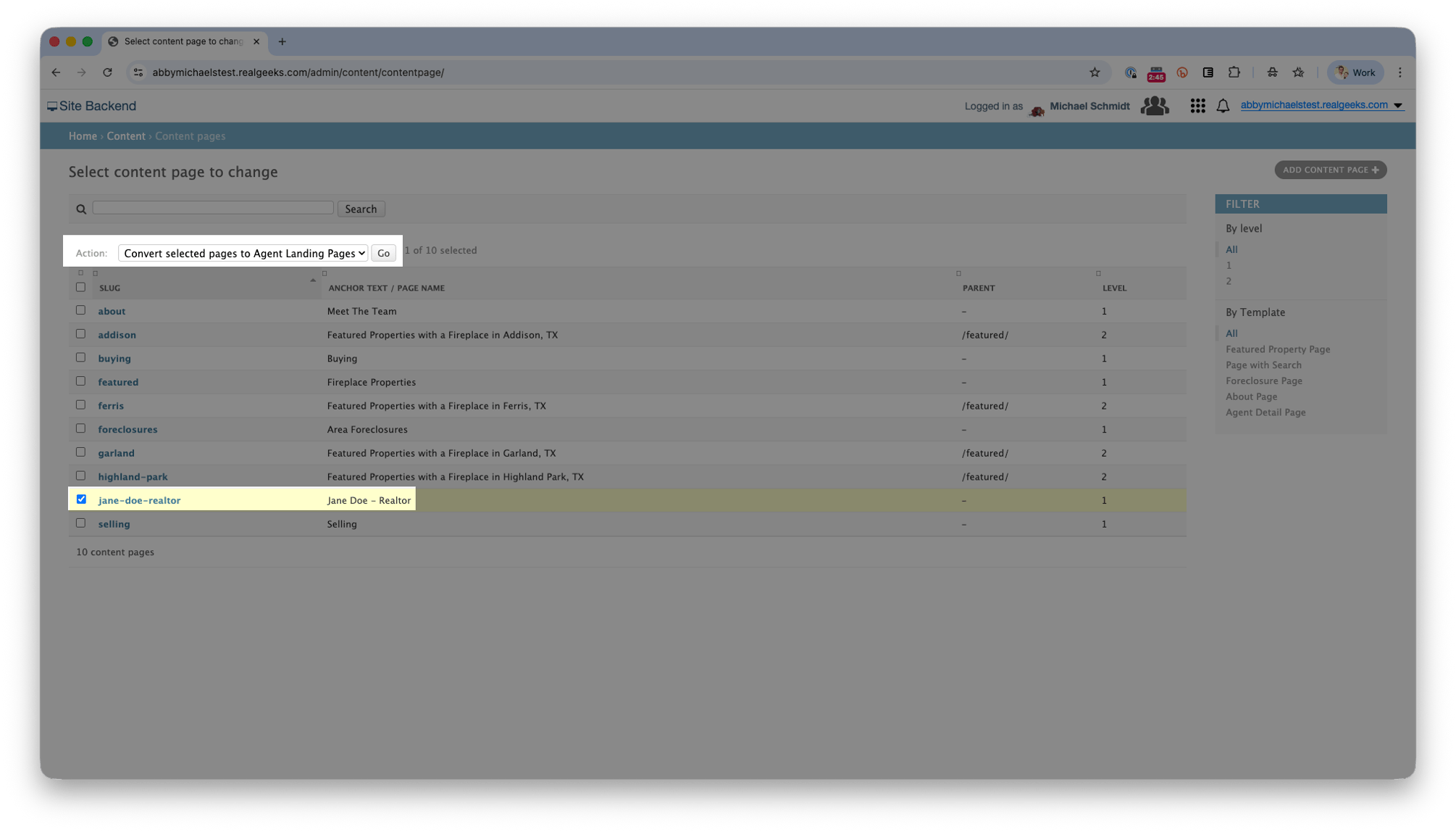1456x832 pixels.
Task: Open the Action dropdown menu
Action: click(x=243, y=253)
